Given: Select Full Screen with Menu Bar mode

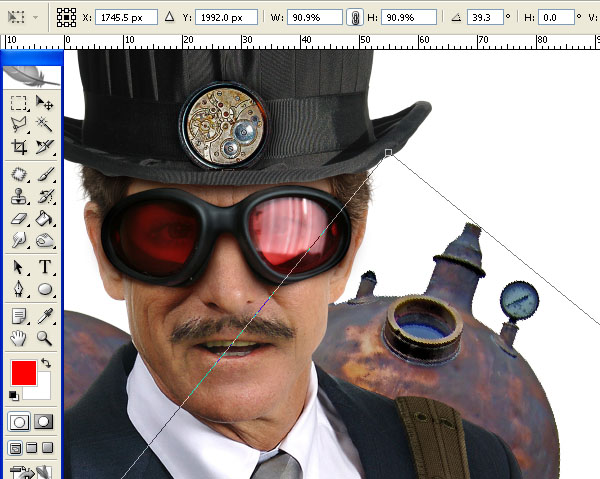Looking at the screenshot, I should click(31, 448).
